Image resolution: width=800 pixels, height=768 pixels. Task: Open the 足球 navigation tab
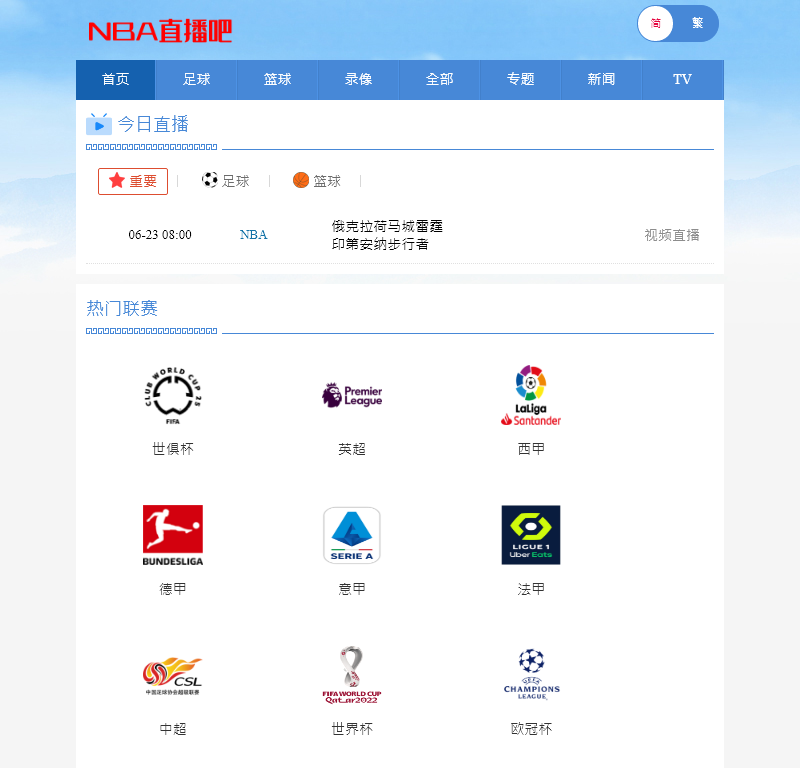[x=196, y=80]
